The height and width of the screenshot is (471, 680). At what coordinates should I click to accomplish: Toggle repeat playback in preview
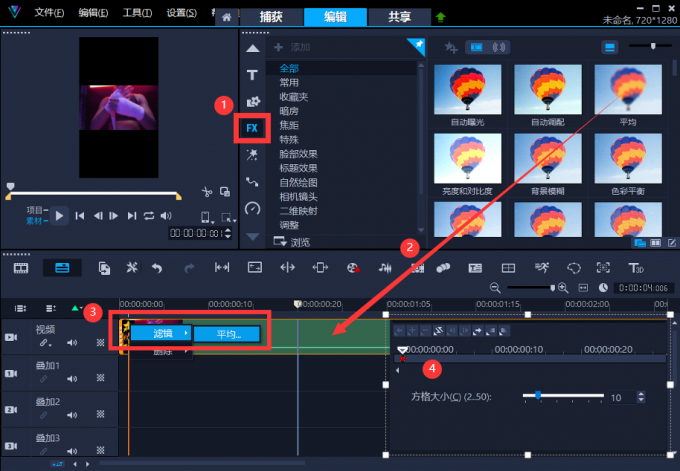[149, 216]
